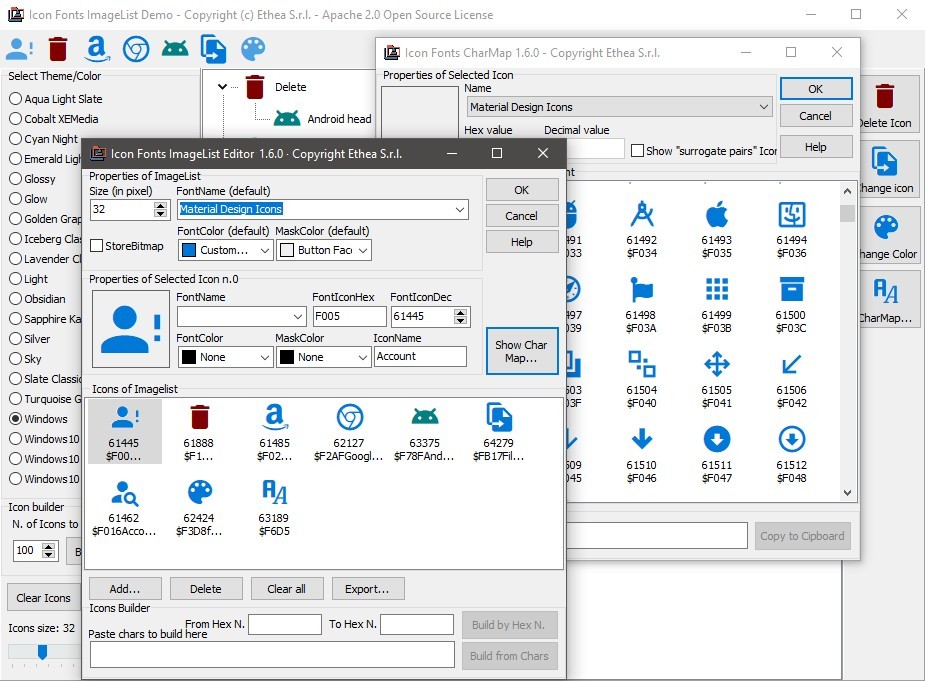The width and height of the screenshot is (925, 681).
Task: Select the Aqua Light Slate theme
Action: coord(15,99)
